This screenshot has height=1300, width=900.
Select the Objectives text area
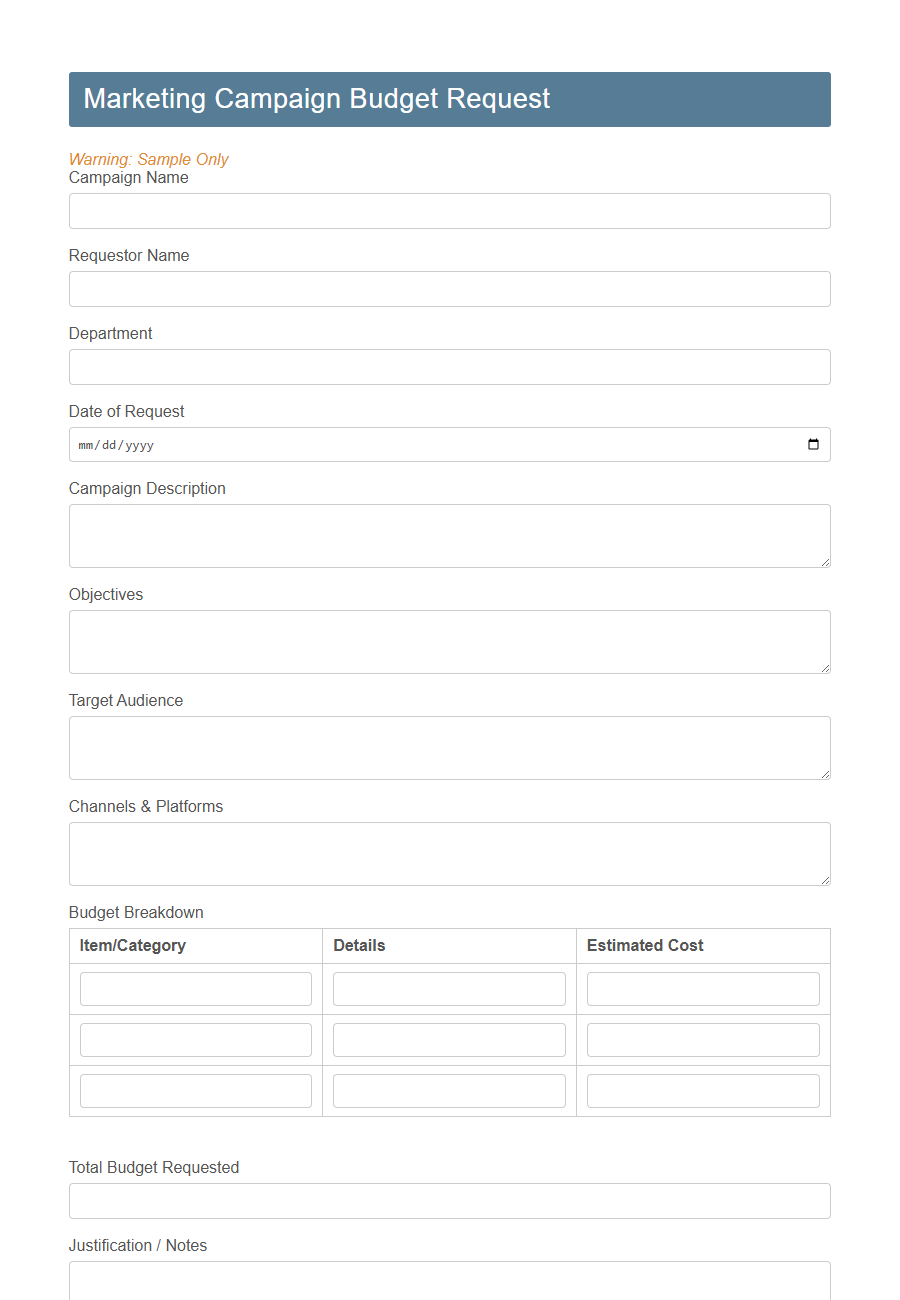pos(449,641)
